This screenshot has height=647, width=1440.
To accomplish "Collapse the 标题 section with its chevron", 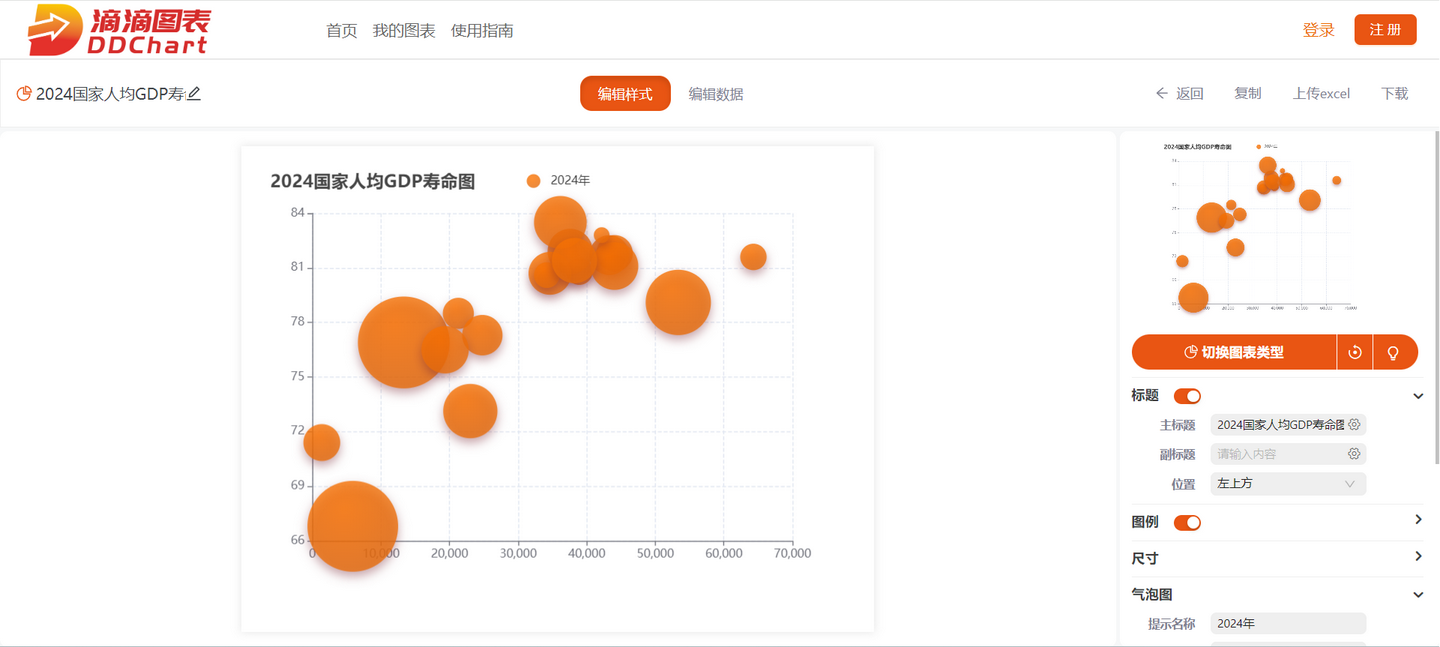I will pyautogui.click(x=1417, y=395).
